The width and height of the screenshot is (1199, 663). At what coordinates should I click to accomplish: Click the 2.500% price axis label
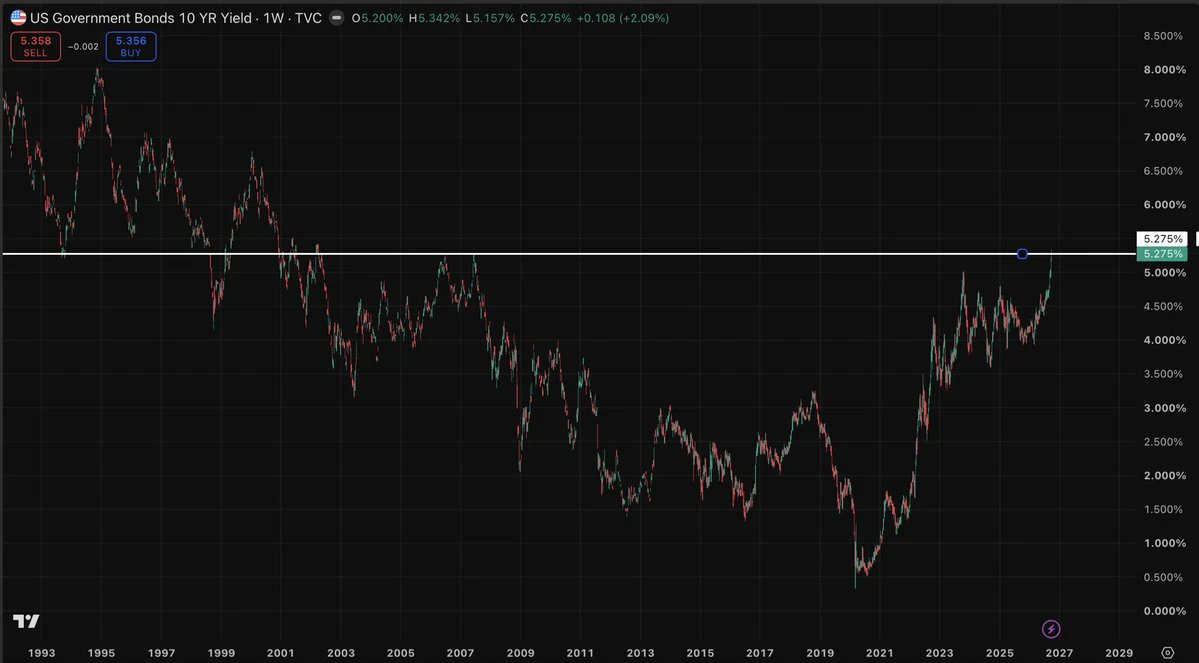click(x=1163, y=442)
